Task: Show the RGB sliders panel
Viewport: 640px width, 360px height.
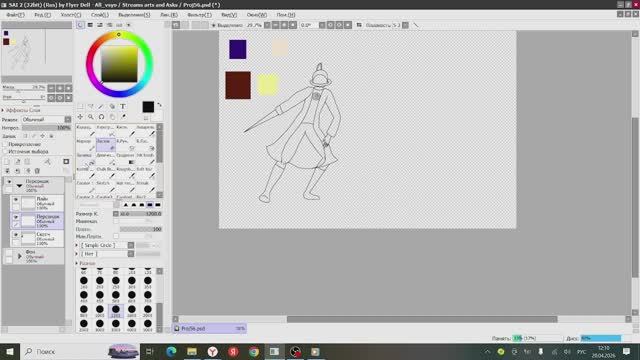Action: (x=90, y=25)
